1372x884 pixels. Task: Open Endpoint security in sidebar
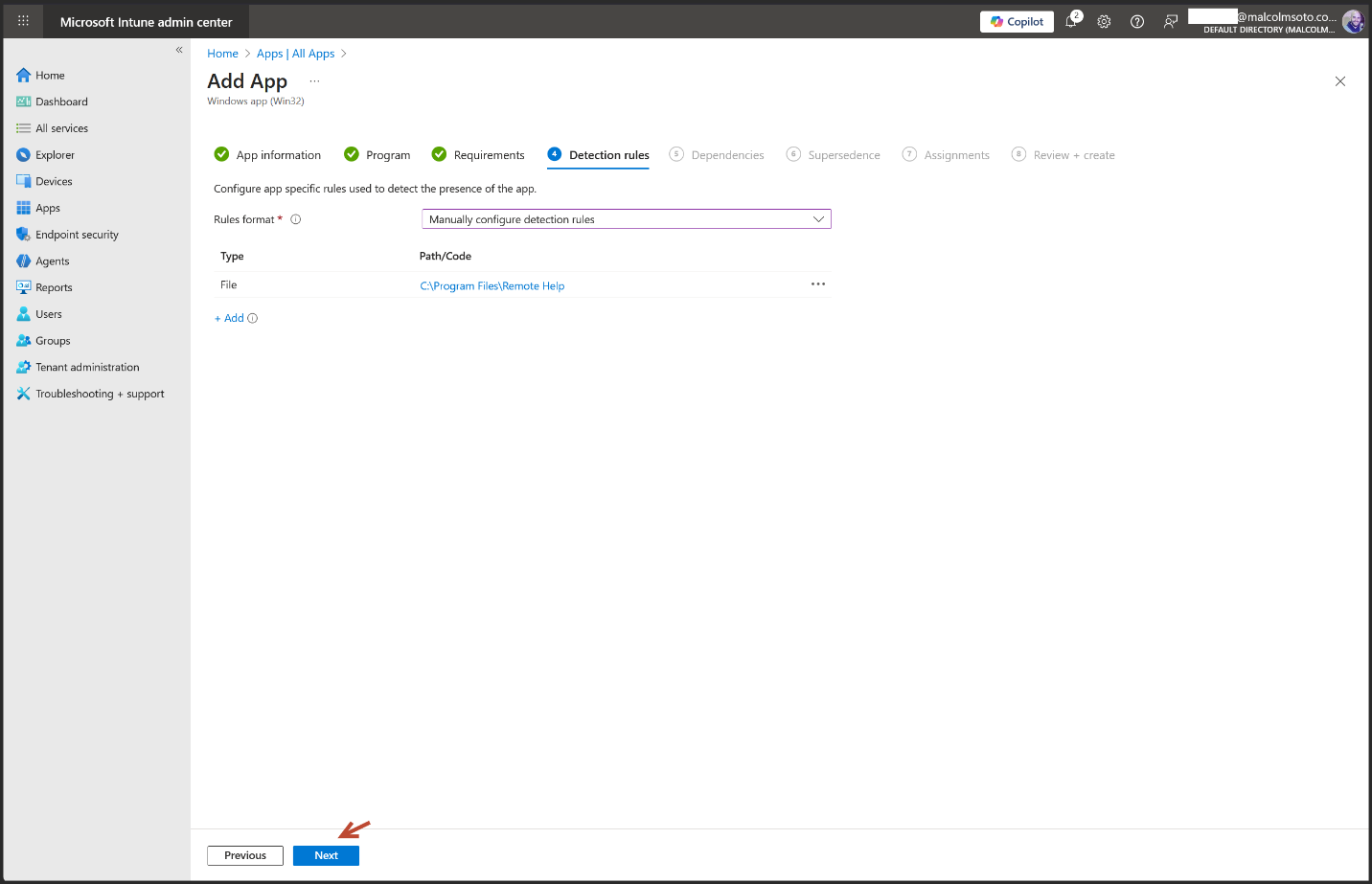(x=77, y=235)
